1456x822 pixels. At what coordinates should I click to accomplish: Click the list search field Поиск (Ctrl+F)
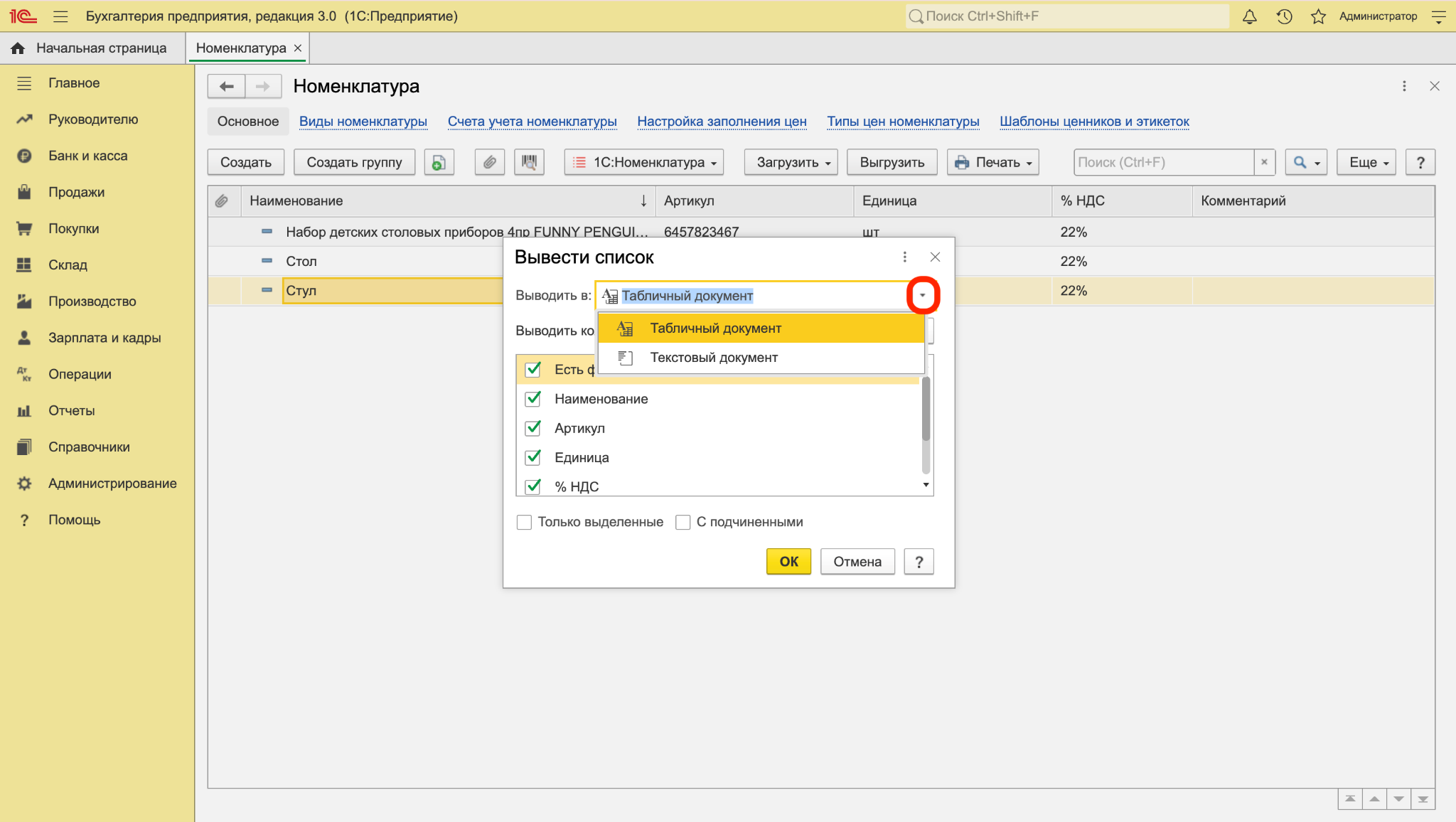pos(1164,162)
